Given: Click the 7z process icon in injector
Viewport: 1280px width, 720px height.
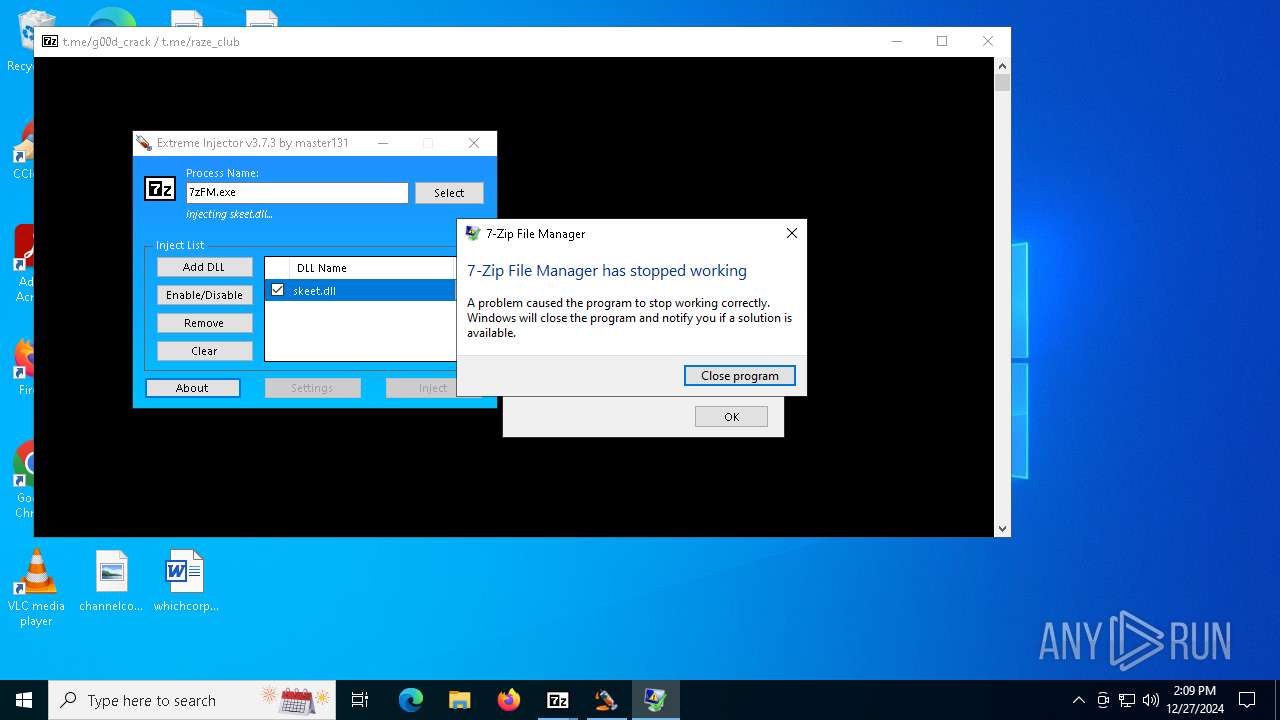Looking at the screenshot, I should [x=160, y=189].
